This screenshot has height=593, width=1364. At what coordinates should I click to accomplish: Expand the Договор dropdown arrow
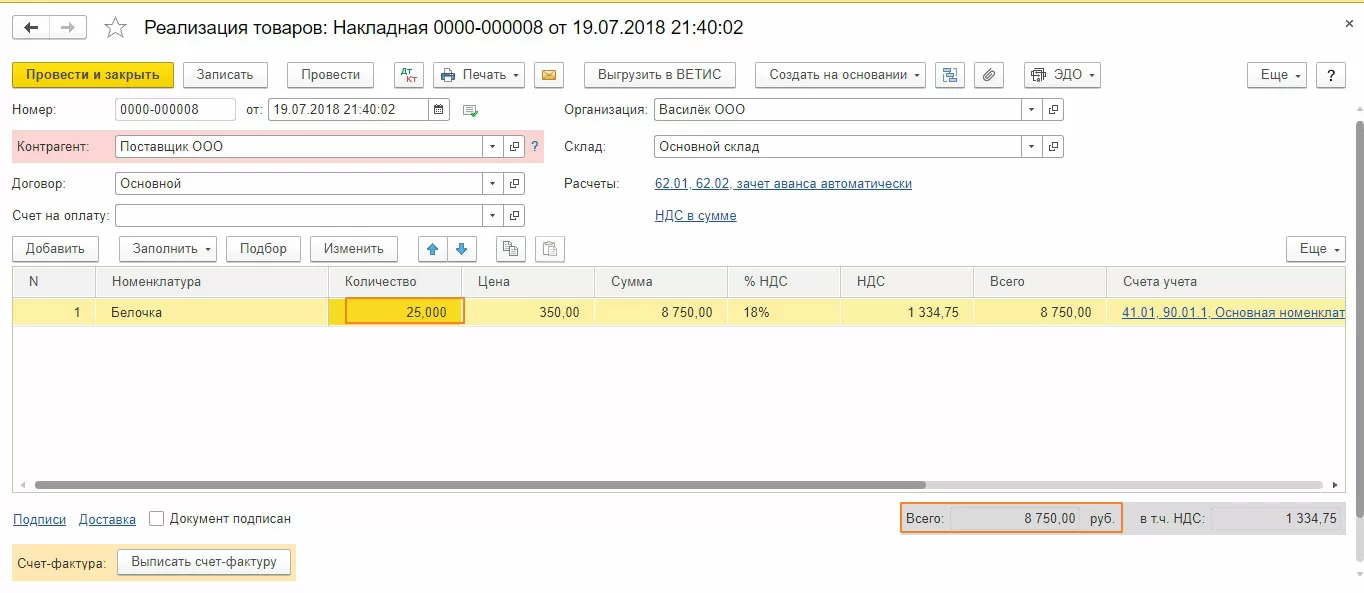[x=492, y=184]
